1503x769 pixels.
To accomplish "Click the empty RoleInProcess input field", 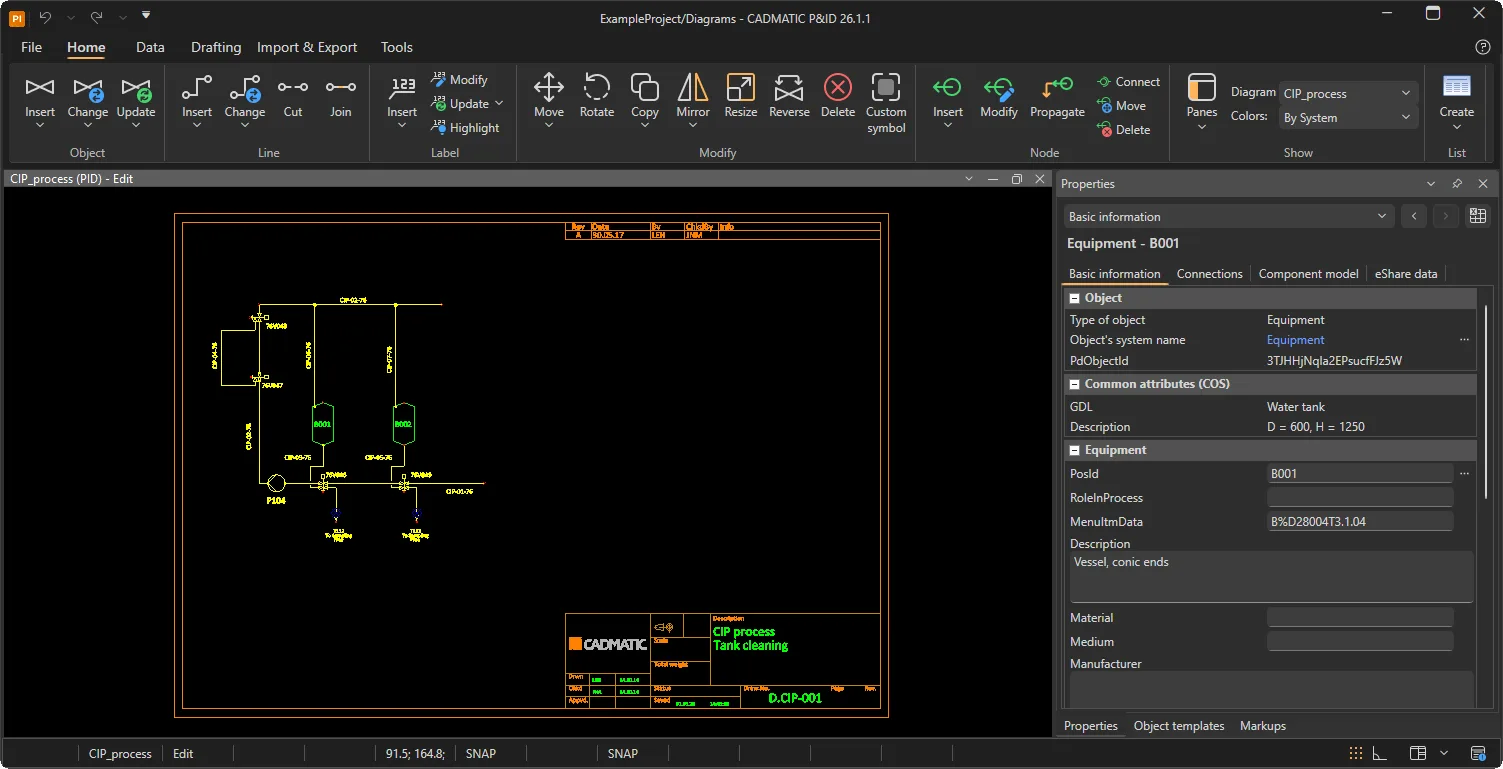I will tap(1360, 498).
